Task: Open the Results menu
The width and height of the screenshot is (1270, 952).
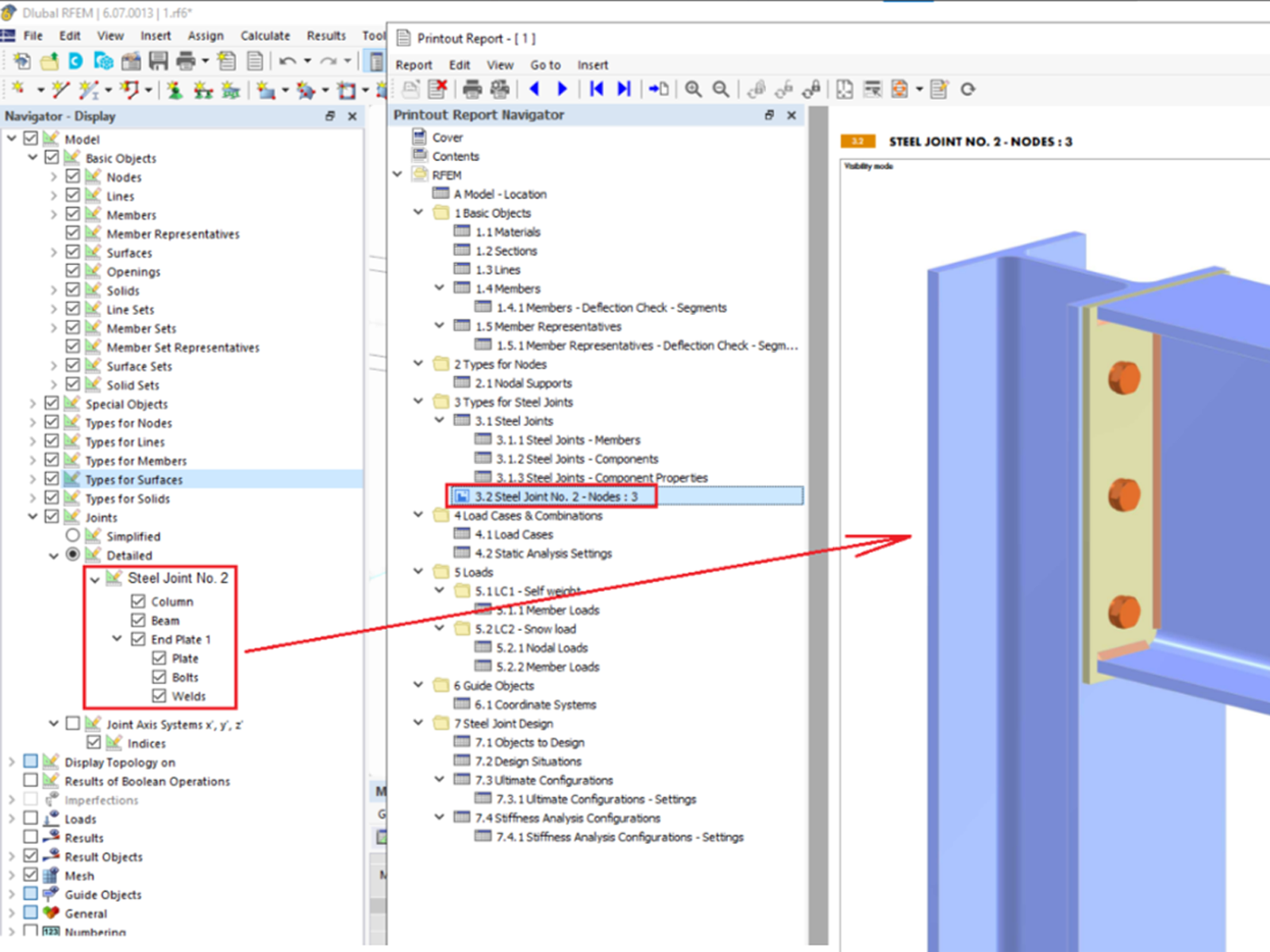Action: coord(326,36)
